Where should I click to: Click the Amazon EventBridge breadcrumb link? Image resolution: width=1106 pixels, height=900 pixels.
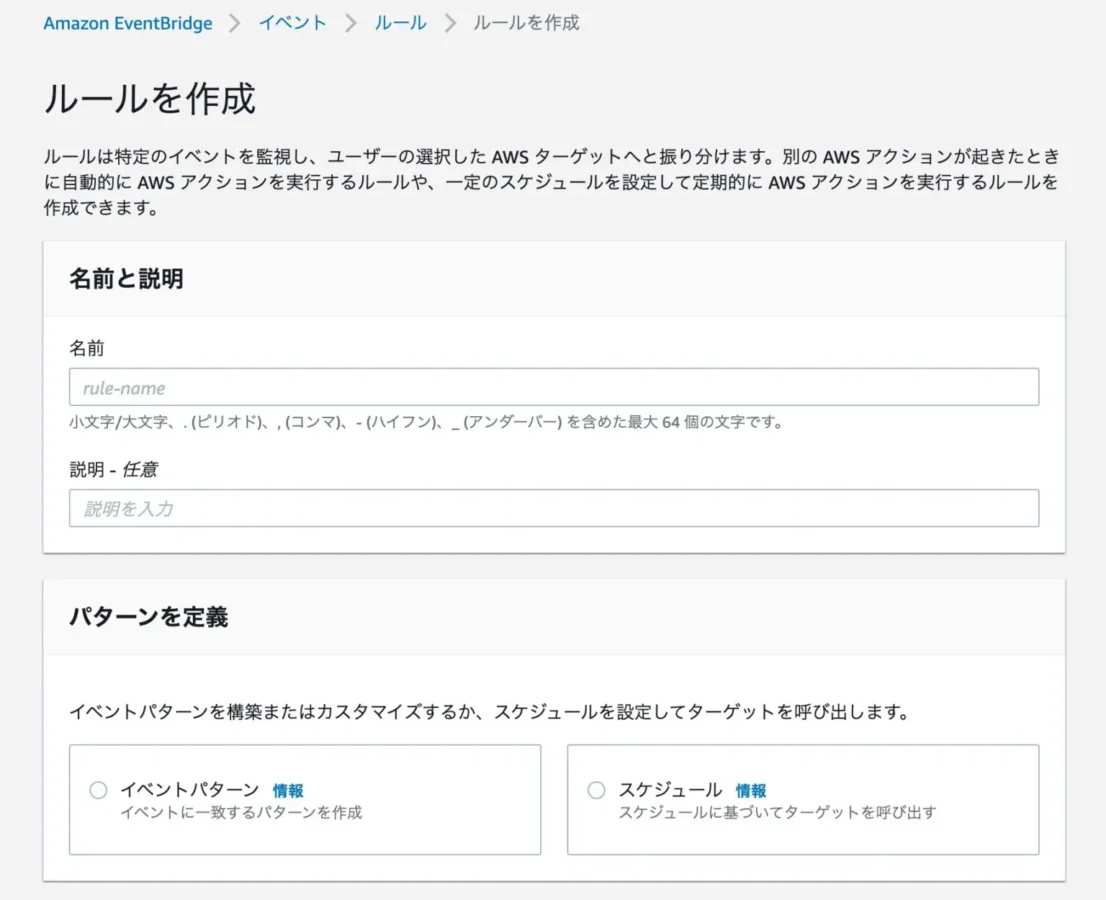point(127,23)
